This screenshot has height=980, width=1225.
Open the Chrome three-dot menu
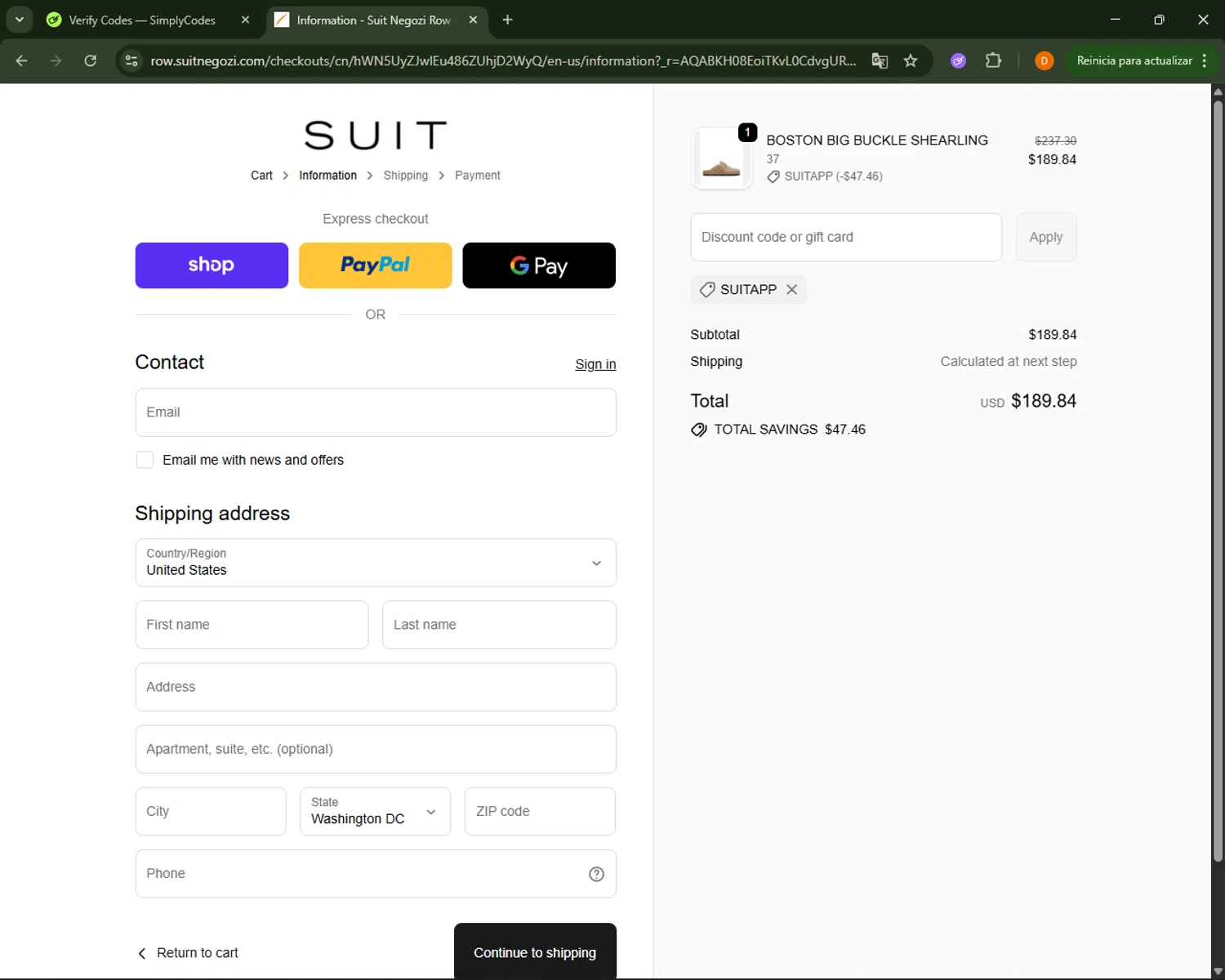(1205, 60)
